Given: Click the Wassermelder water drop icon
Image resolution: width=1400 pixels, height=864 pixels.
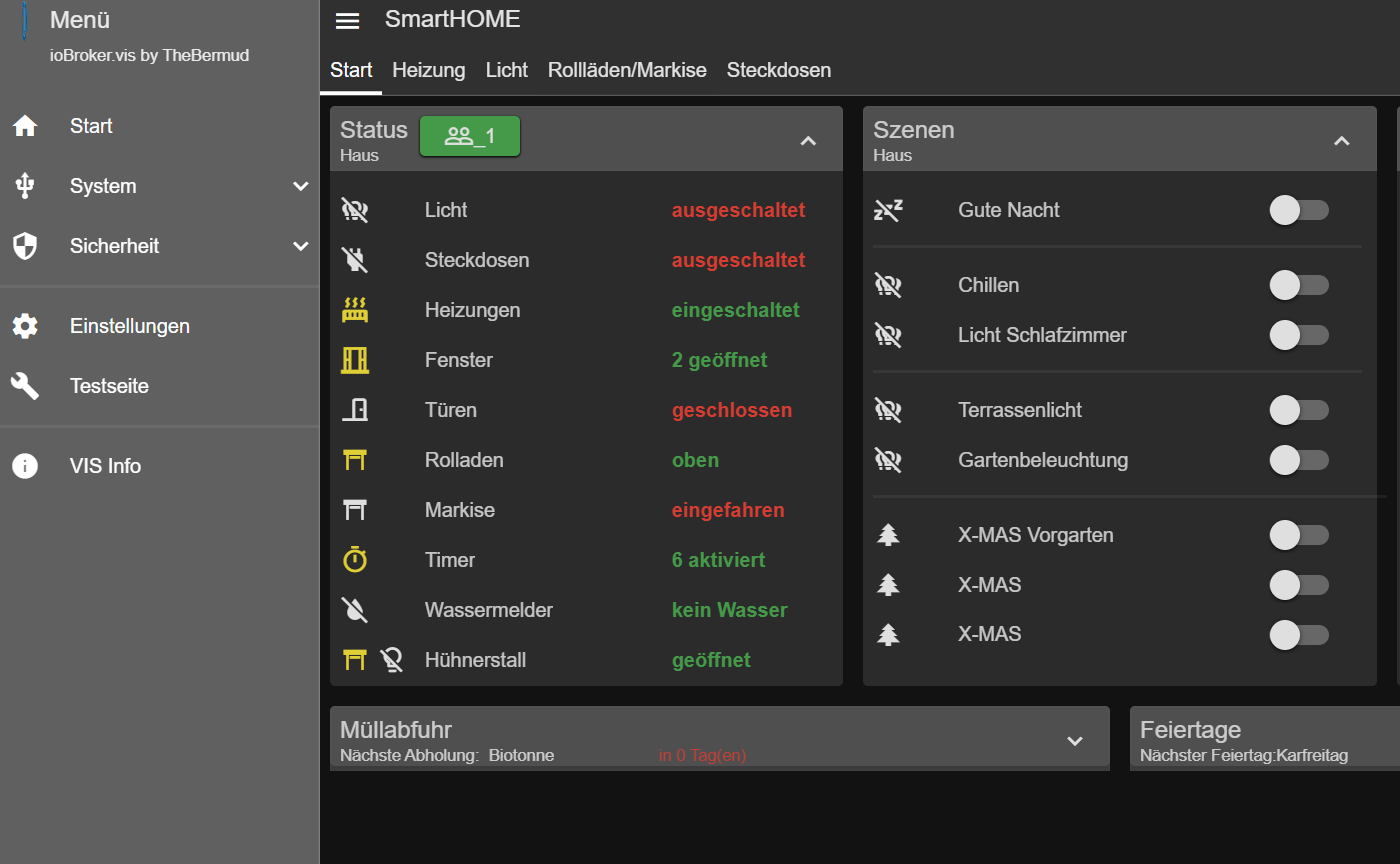Looking at the screenshot, I should (355, 610).
